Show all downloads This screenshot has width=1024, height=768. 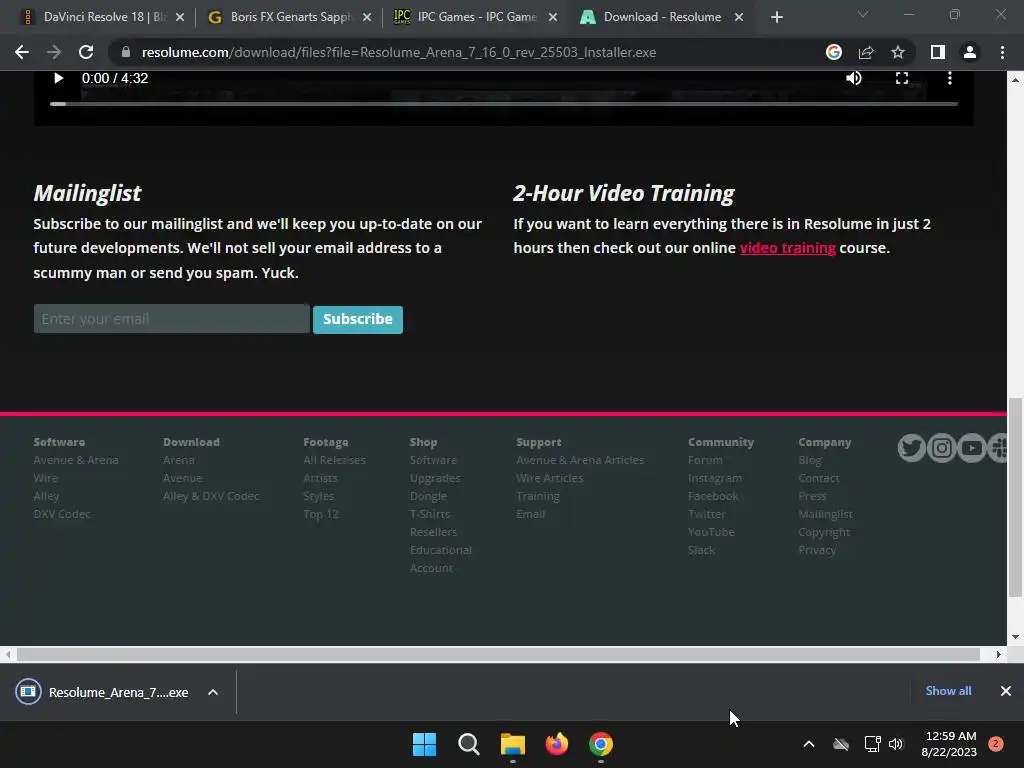coord(948,691)
